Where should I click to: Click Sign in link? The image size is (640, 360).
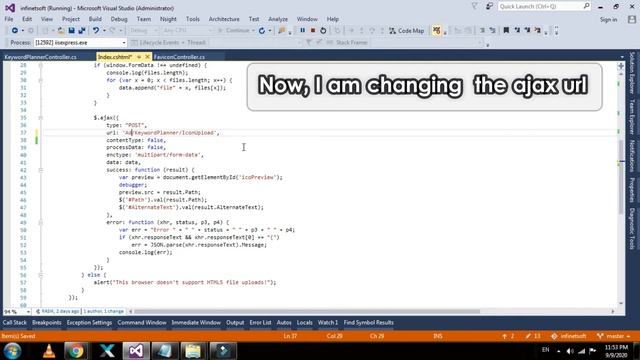coord(608,20)
